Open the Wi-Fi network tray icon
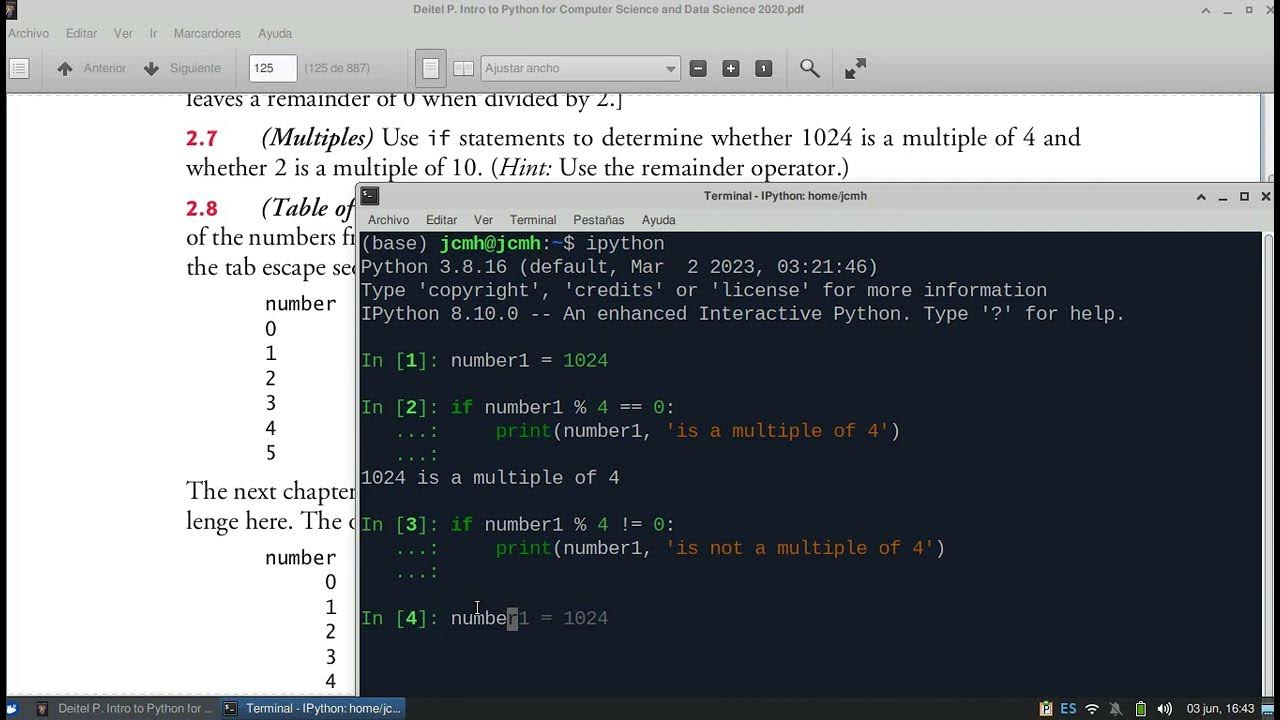The height and width of the screenshot is (720, 1280). coord(1092,708)
